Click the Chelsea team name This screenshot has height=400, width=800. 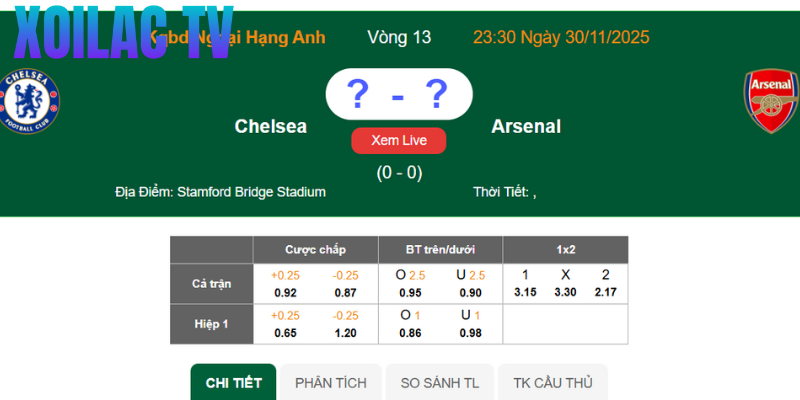(271, 127)
